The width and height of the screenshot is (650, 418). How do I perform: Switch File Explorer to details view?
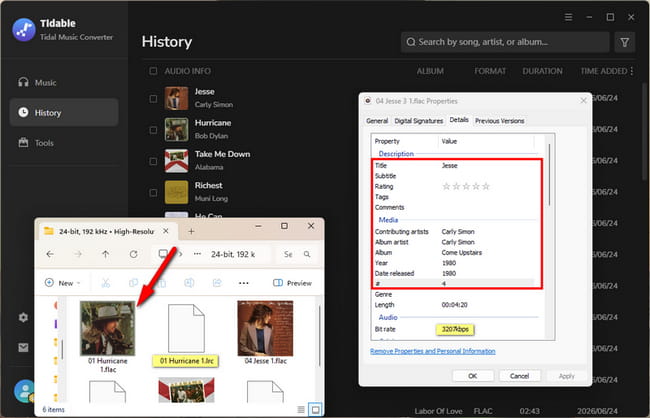[x=301, y=410]
